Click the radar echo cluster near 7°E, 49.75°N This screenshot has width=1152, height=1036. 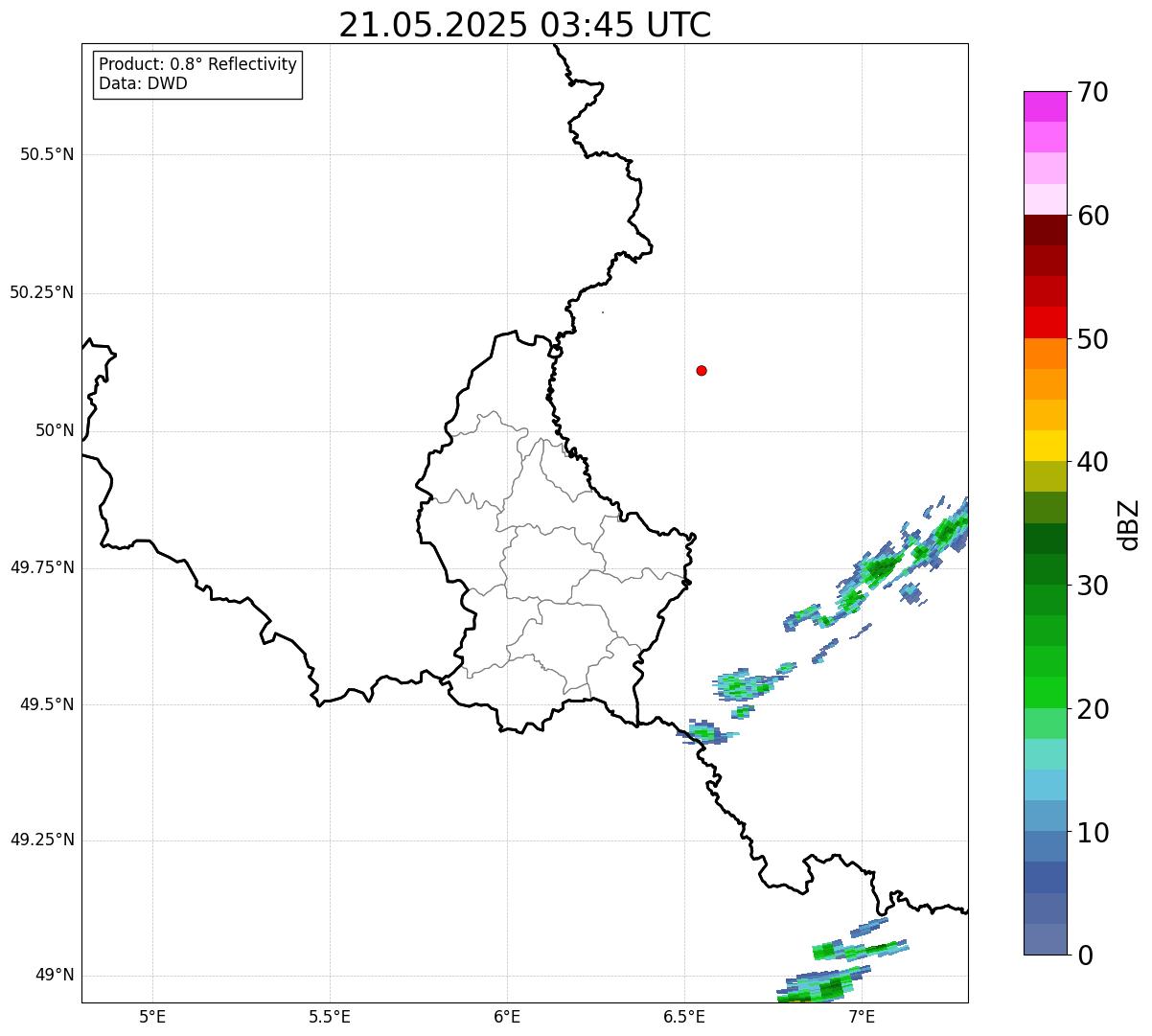[882, 570]
